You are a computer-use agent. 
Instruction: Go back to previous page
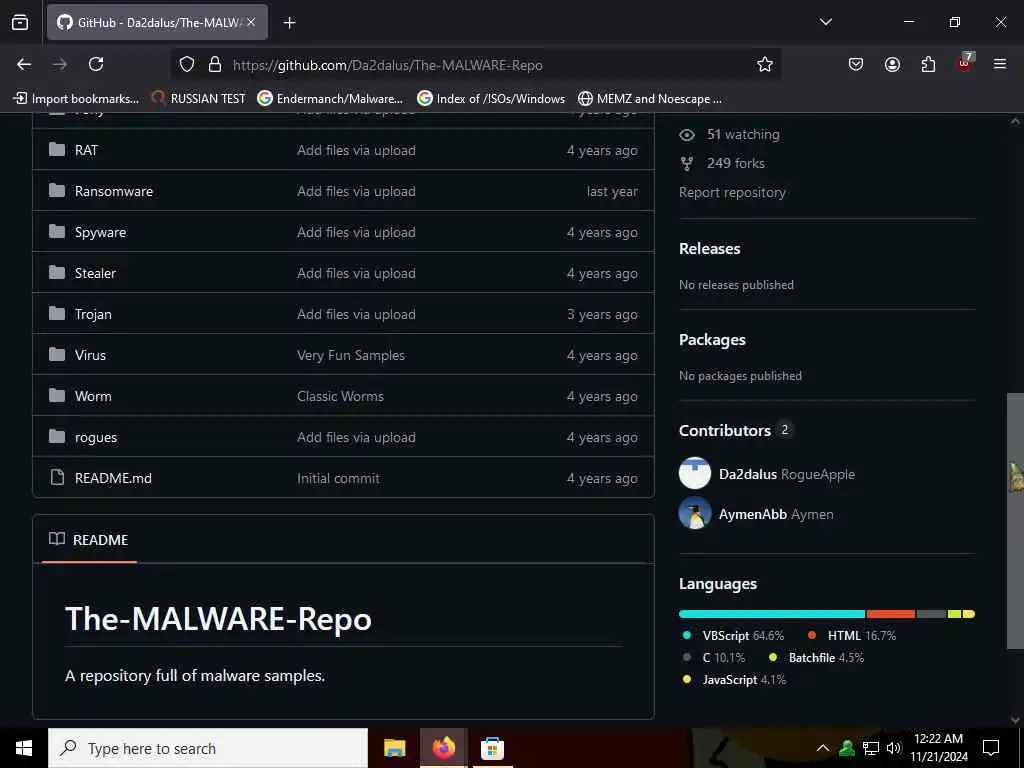point(24,64)
